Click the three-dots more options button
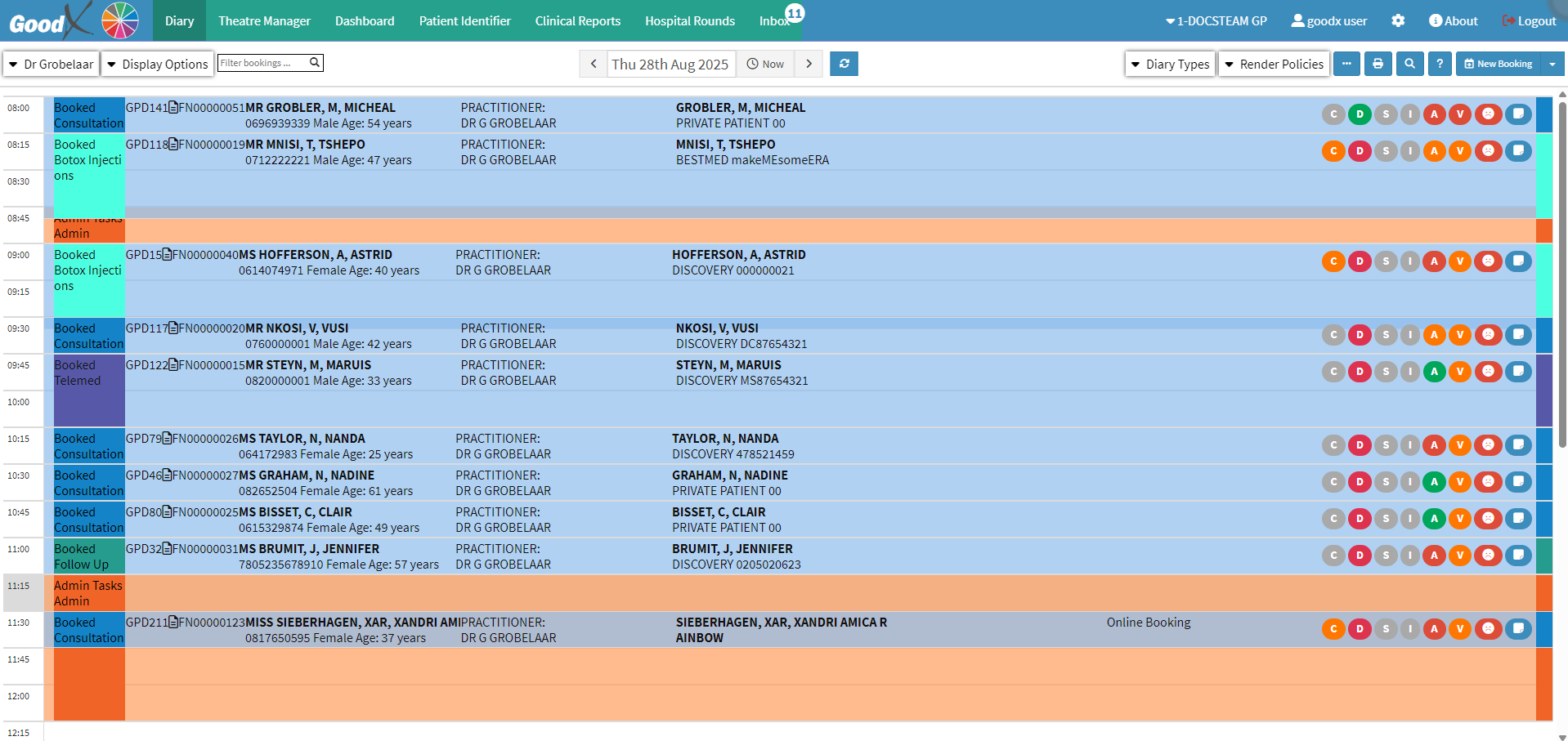Screen dimensions: 1568x741 (x=1346, y=64)
